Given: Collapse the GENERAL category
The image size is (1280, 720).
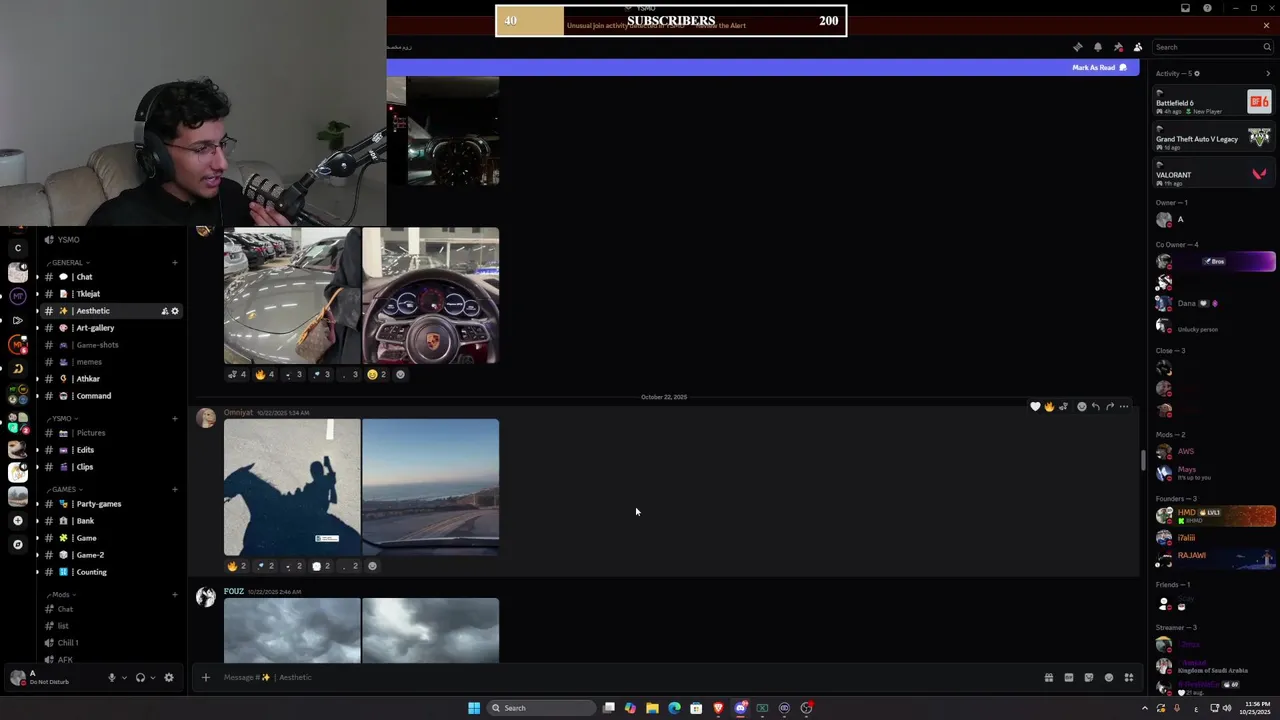Looking at the screenshot, I should [67, 263].
